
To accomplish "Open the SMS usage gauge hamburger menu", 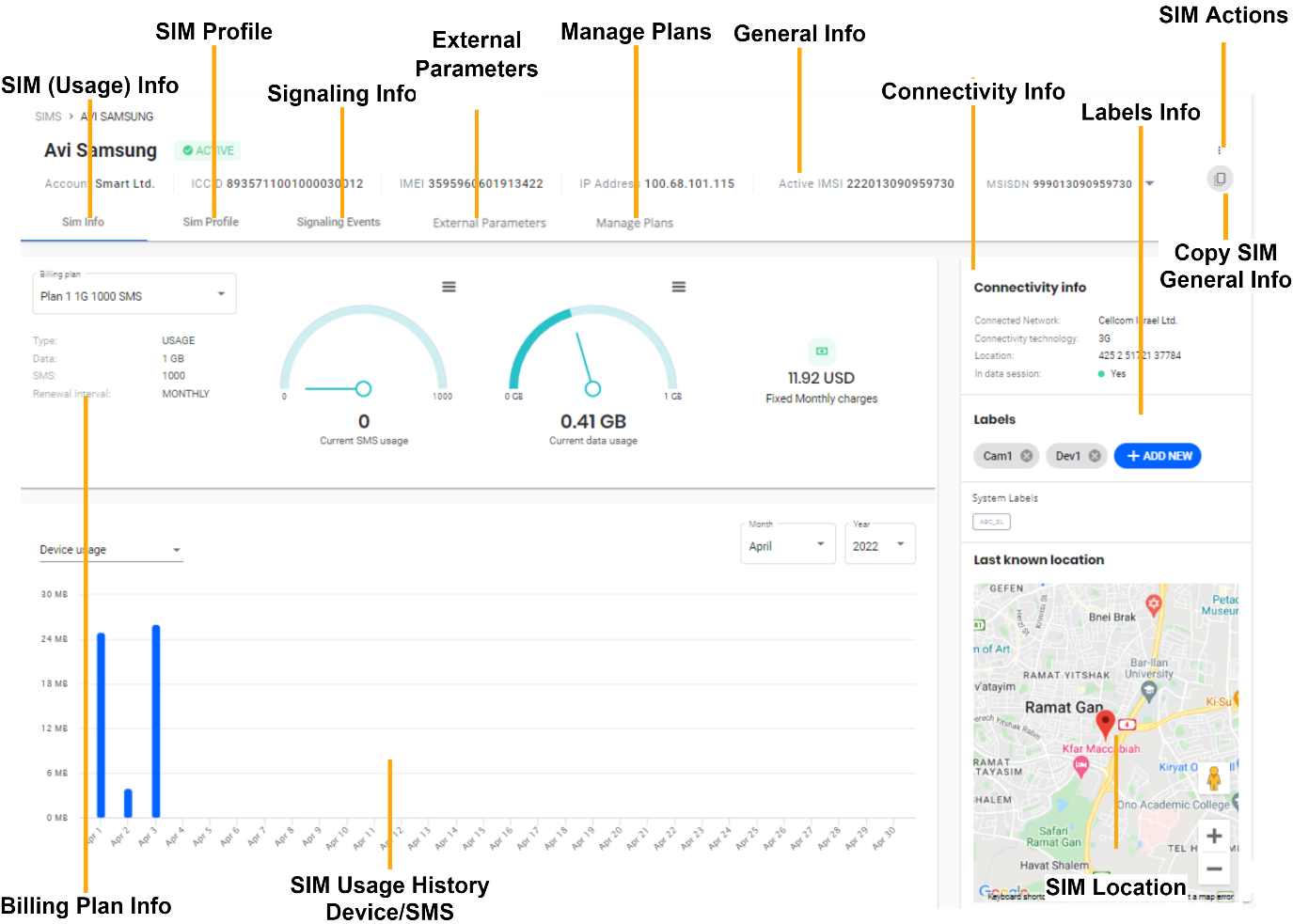I will pos(449,287).
